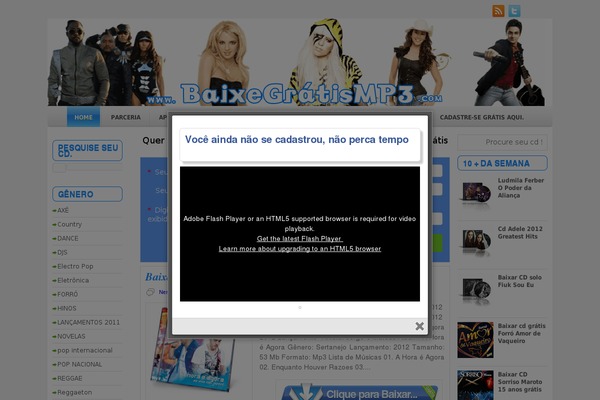Click the Ludmila Ferber album thumbnail
Viewport: 600px width, 400px height.
click(476, 193)
